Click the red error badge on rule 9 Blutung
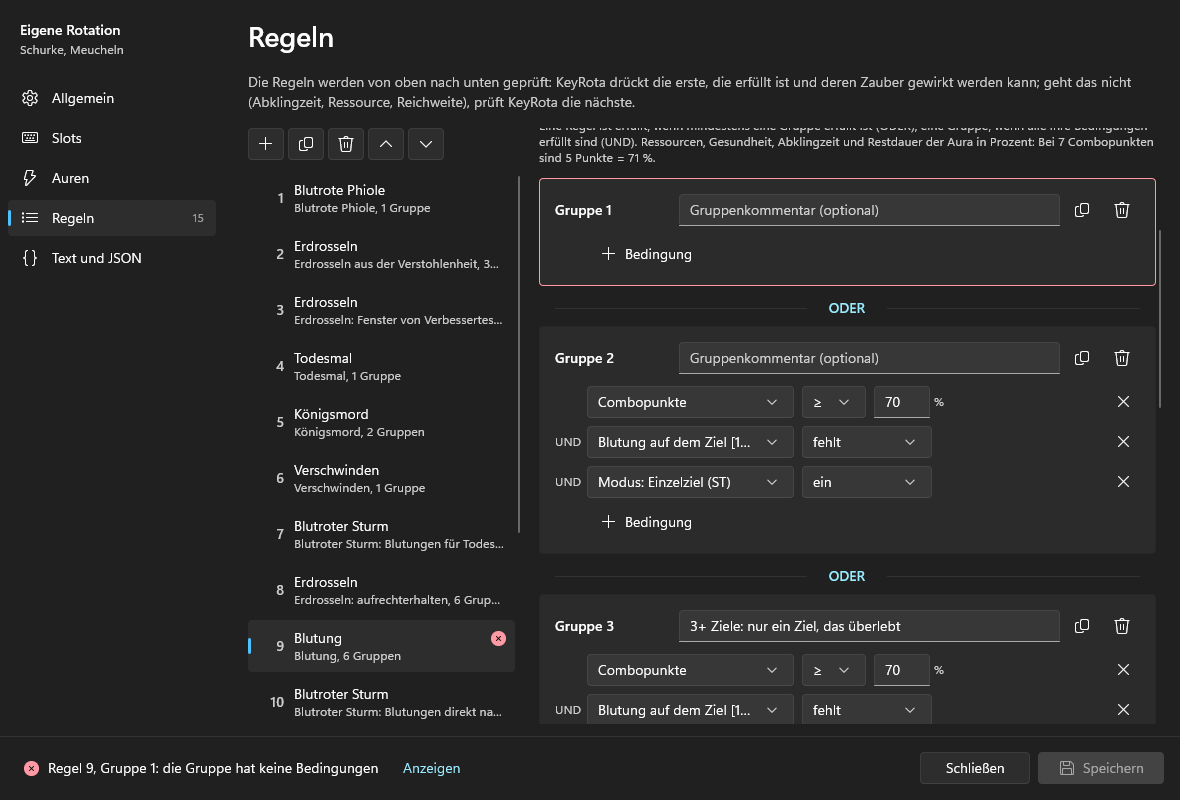Viewport: 1180px width, 800px height. coord(498,638)
